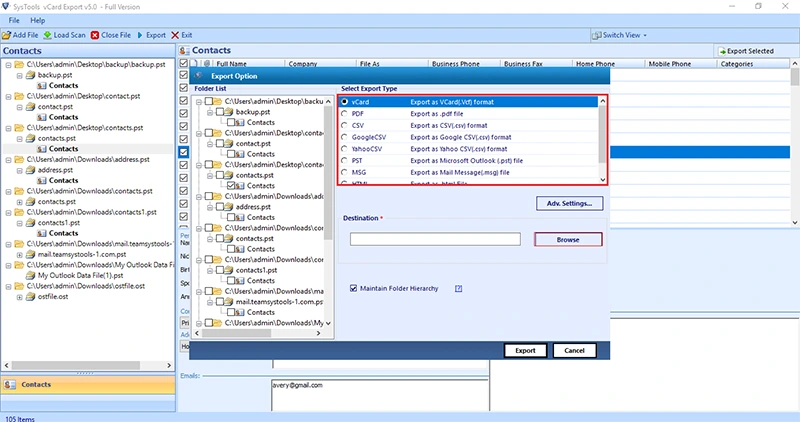Collapse the backup.pst node in left tree
This screenshot has width=800, height=422.
coord(19,75)
